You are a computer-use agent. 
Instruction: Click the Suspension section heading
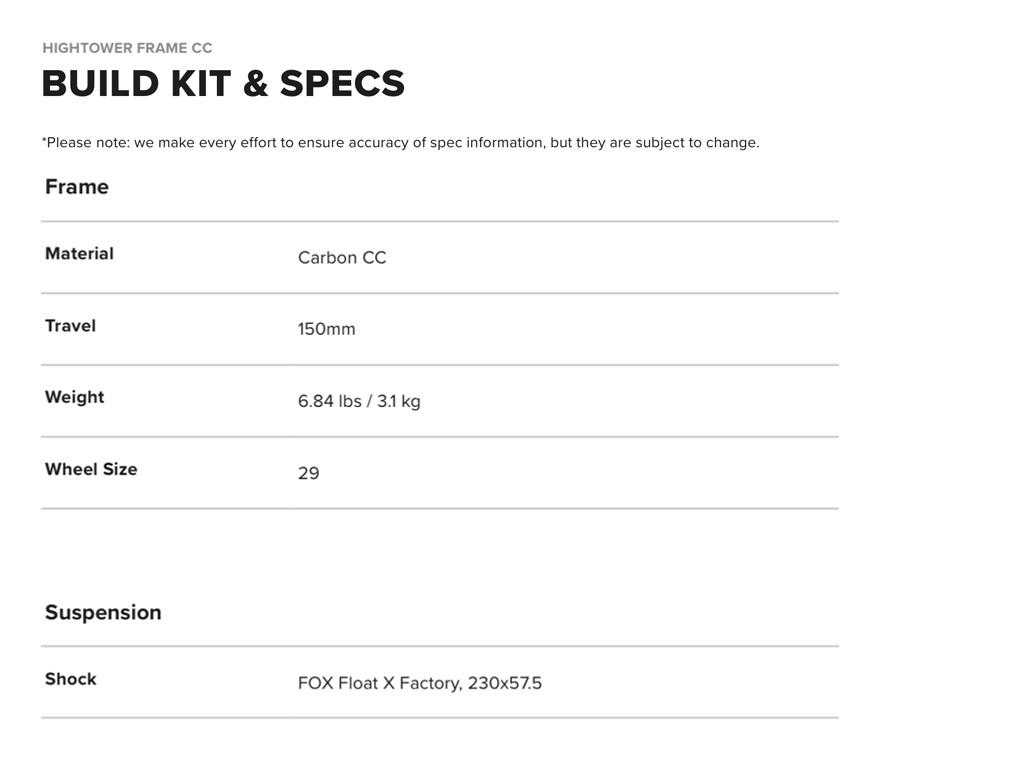pos(103,612)
